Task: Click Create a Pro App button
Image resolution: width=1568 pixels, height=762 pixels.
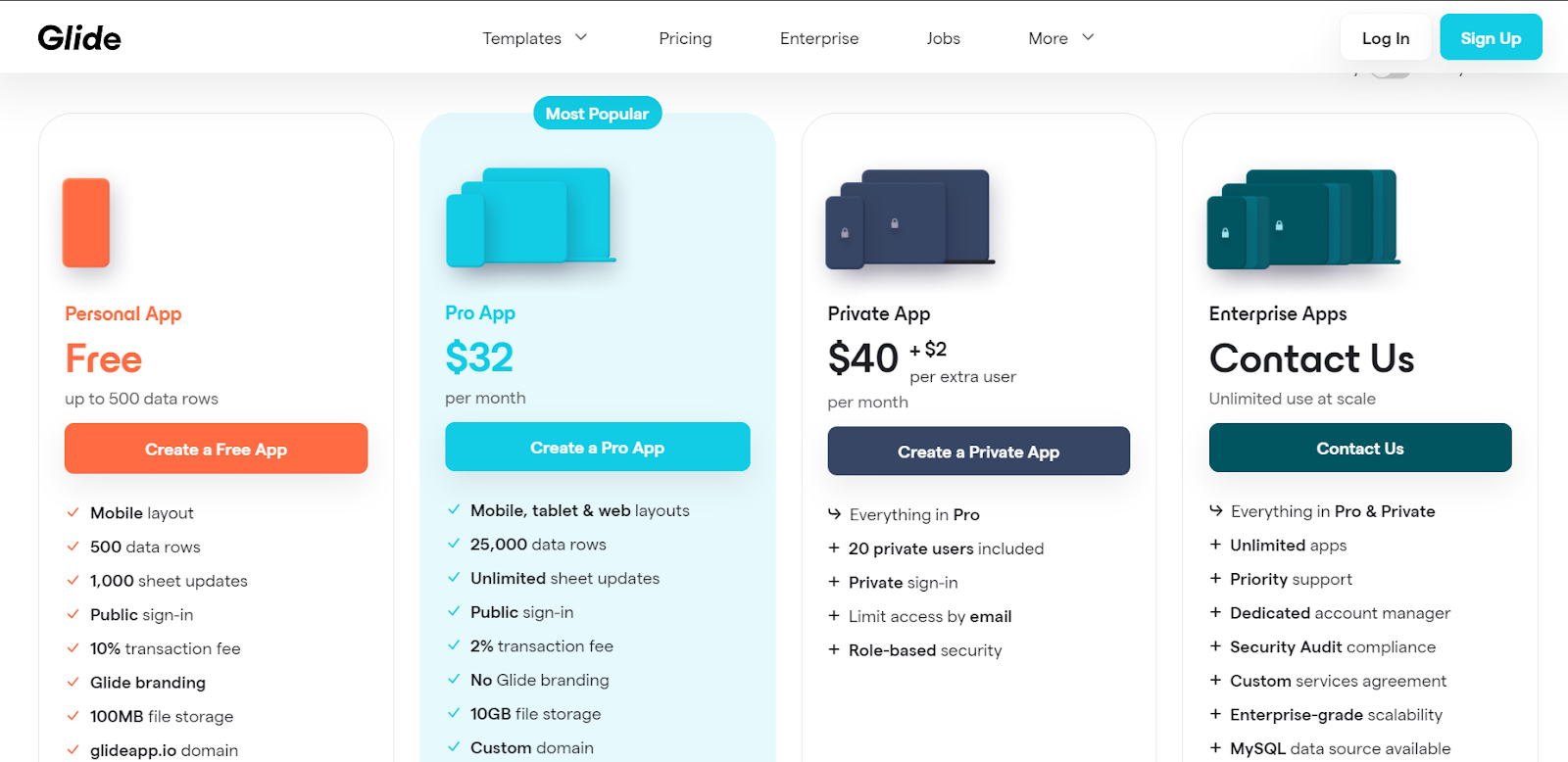Action: [597, 447]
